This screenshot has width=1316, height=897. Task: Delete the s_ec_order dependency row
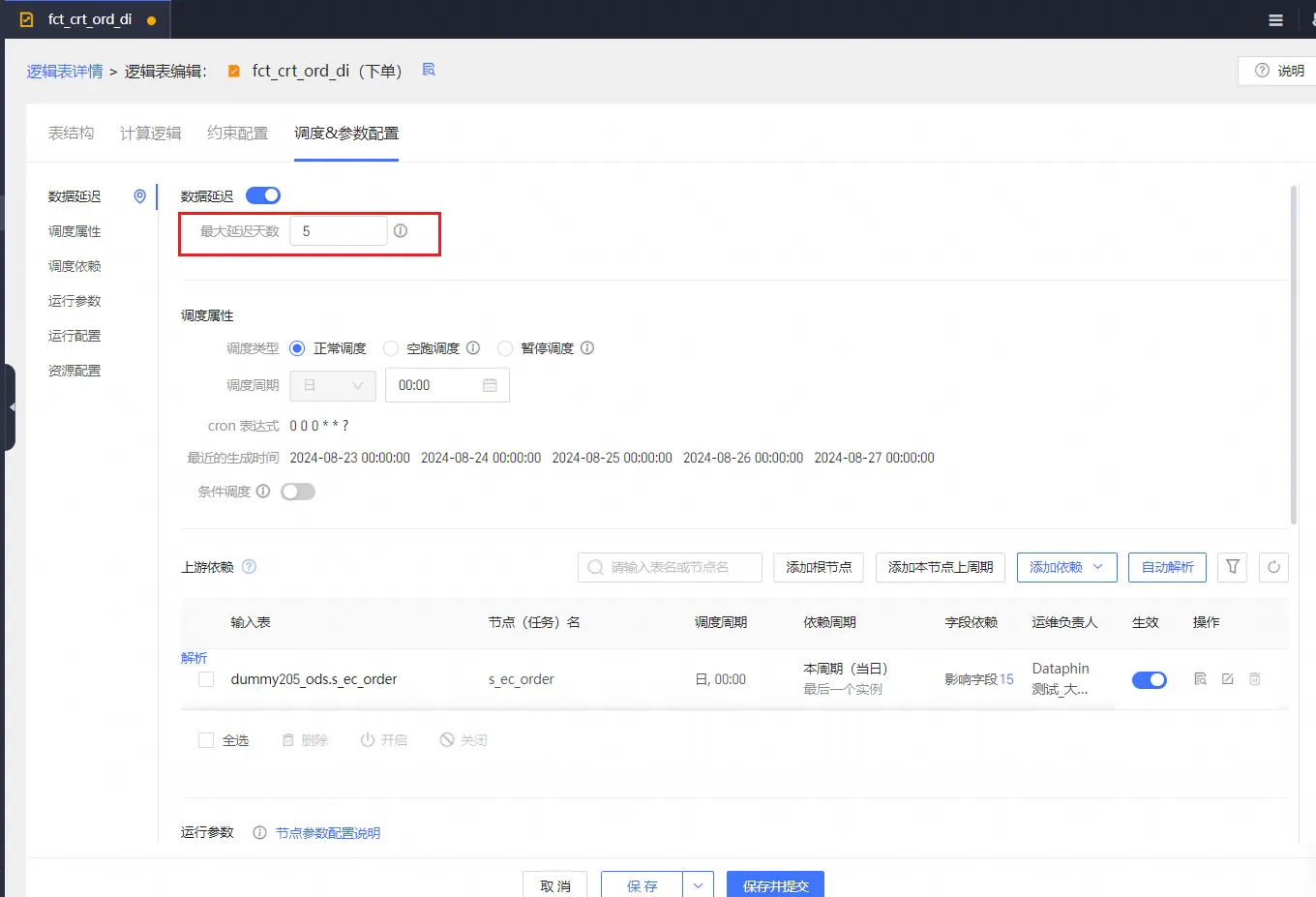tap(1254, 679)
